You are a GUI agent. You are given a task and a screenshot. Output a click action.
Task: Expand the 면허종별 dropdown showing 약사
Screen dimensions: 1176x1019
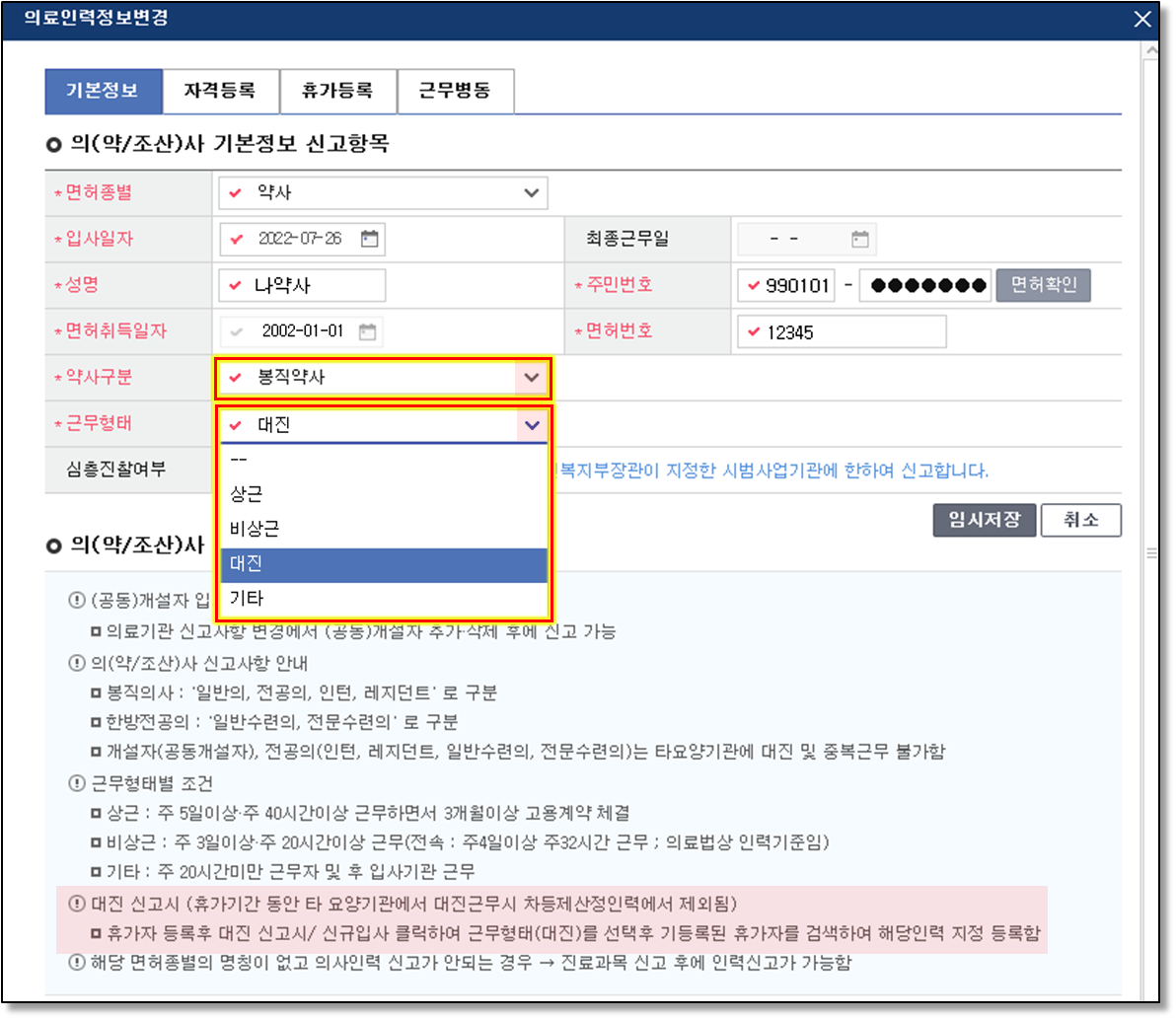(x=532, y=193)
